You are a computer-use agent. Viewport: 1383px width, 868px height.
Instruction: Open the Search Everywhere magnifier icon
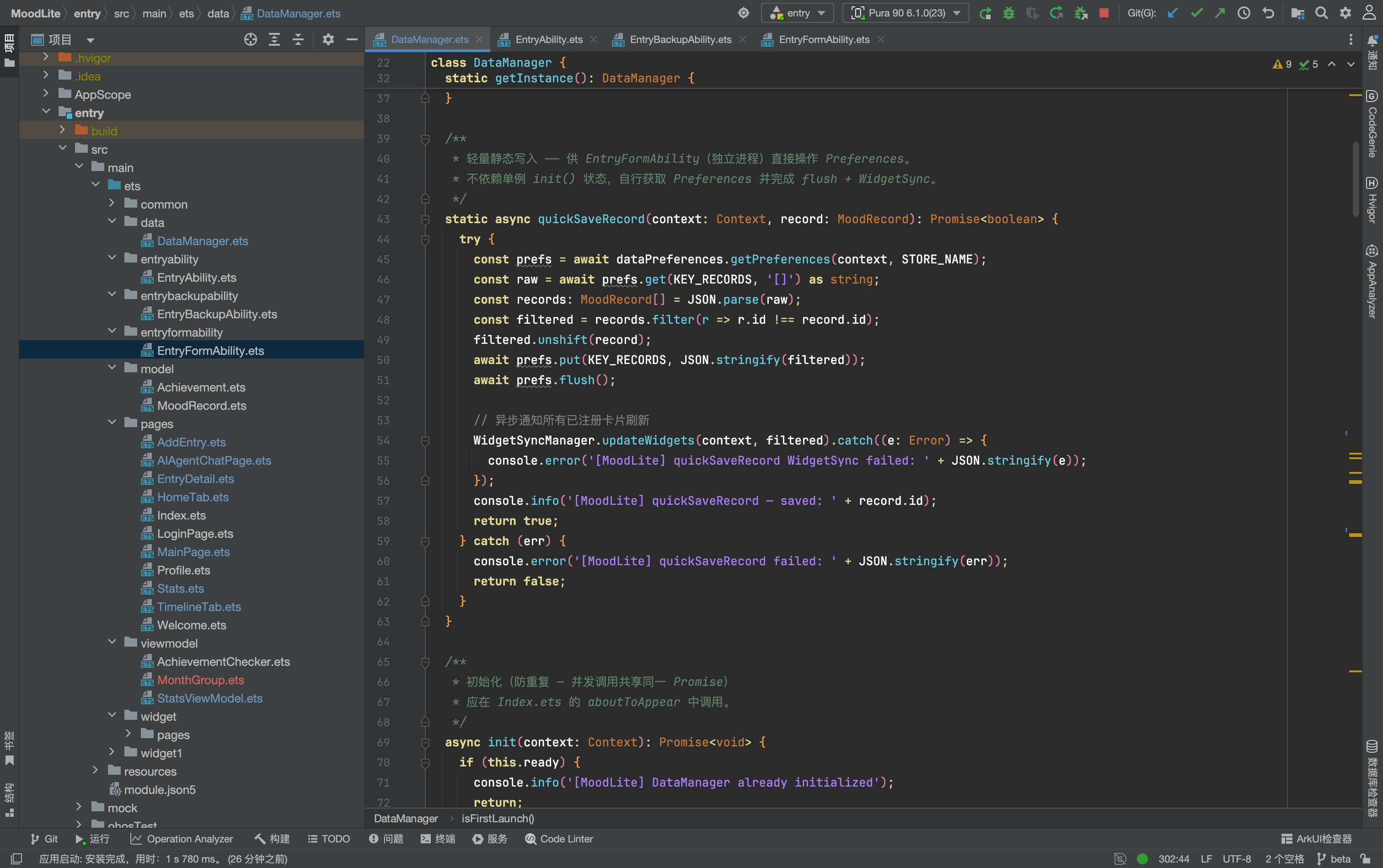pyautogui.click(x=1322, y=13)
